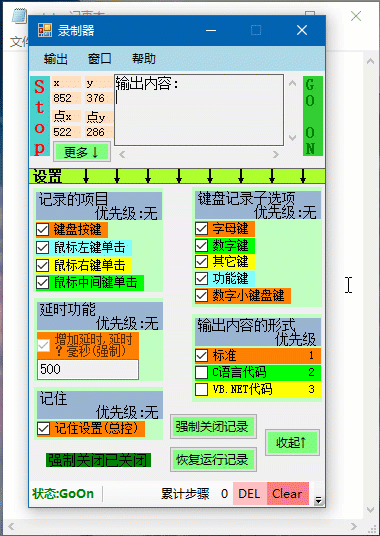Click the 键盘记录子选项 group header
Screen dimensions: 380x536
tap(258, 205)
